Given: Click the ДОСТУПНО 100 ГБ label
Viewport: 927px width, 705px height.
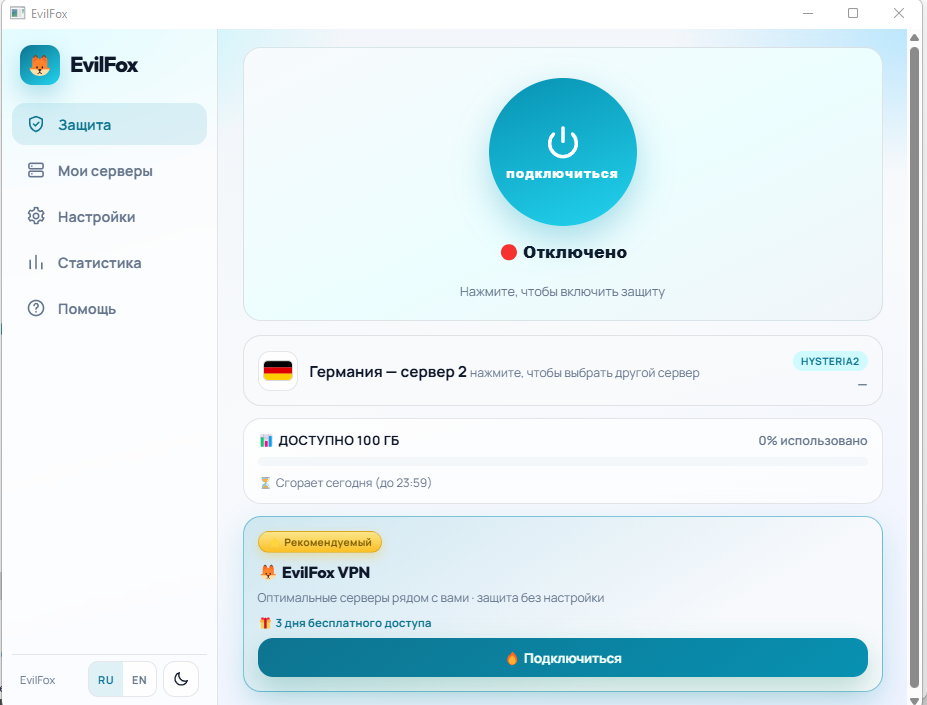Looking at the screenshot, I should (x=339, y=441).
